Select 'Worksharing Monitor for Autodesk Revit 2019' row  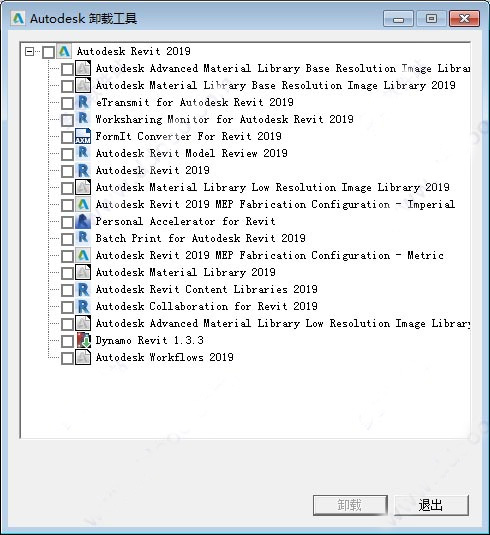point(225,119)
